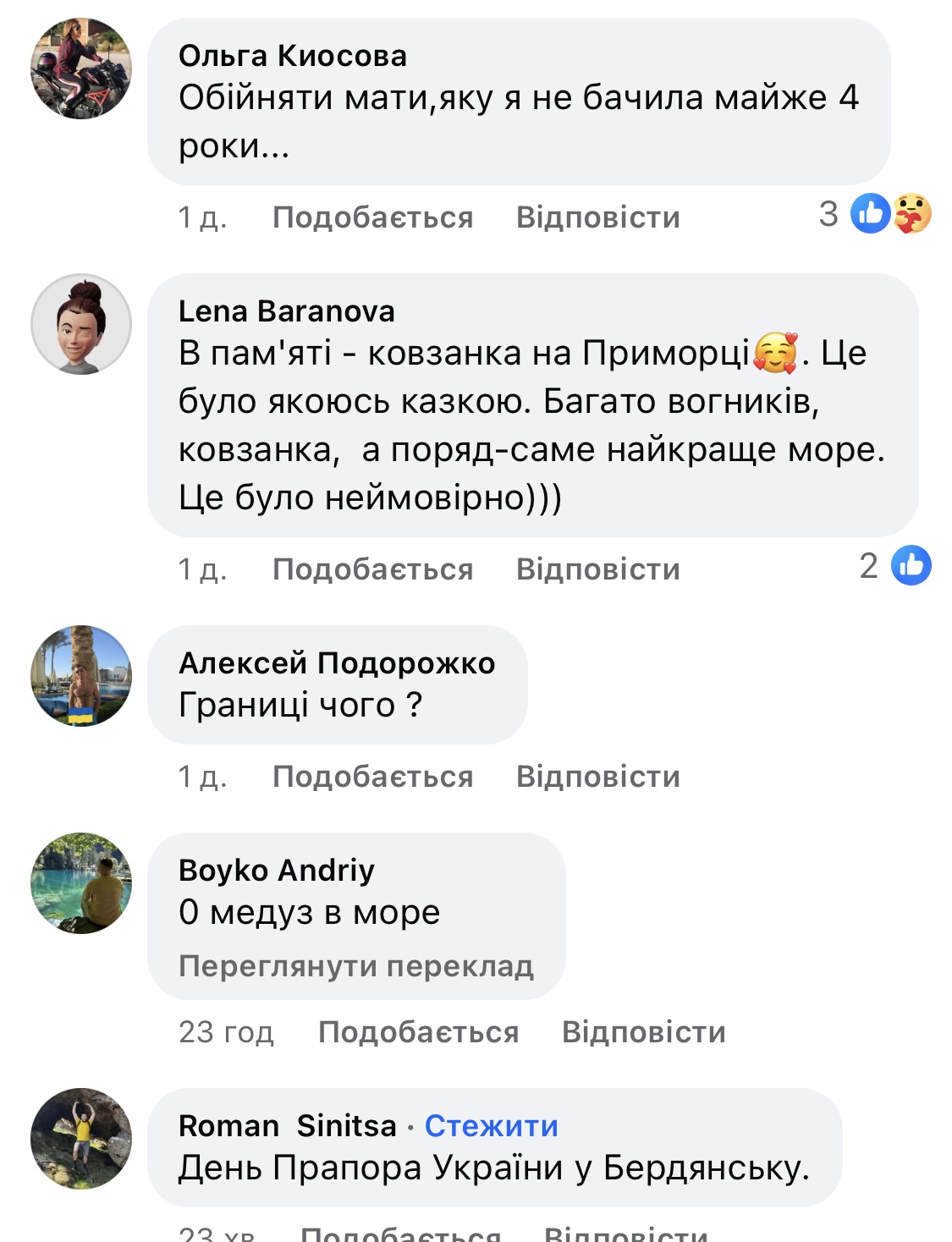Like Boyko Andriy's comment
Image resolution: width=952 pixels, height=1242 pixels.
pyautogui.click(x=418, y=1032)
